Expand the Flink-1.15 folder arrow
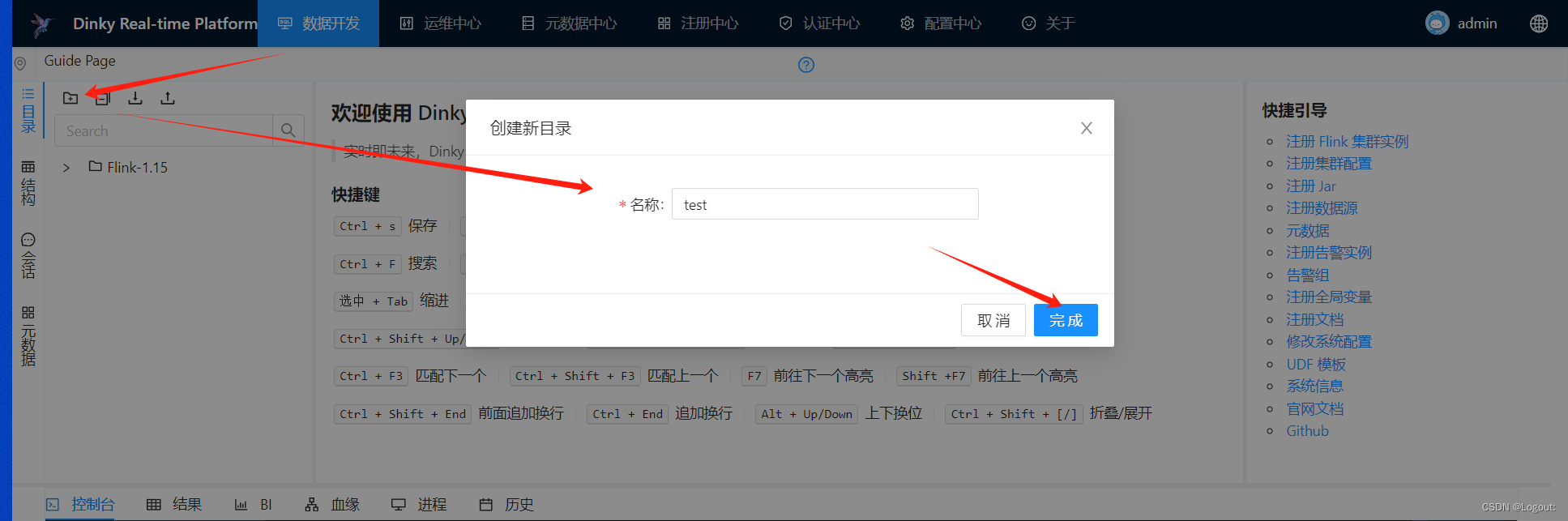The image size is (1568, 521). pyautogui.click(x=66, y=168)
